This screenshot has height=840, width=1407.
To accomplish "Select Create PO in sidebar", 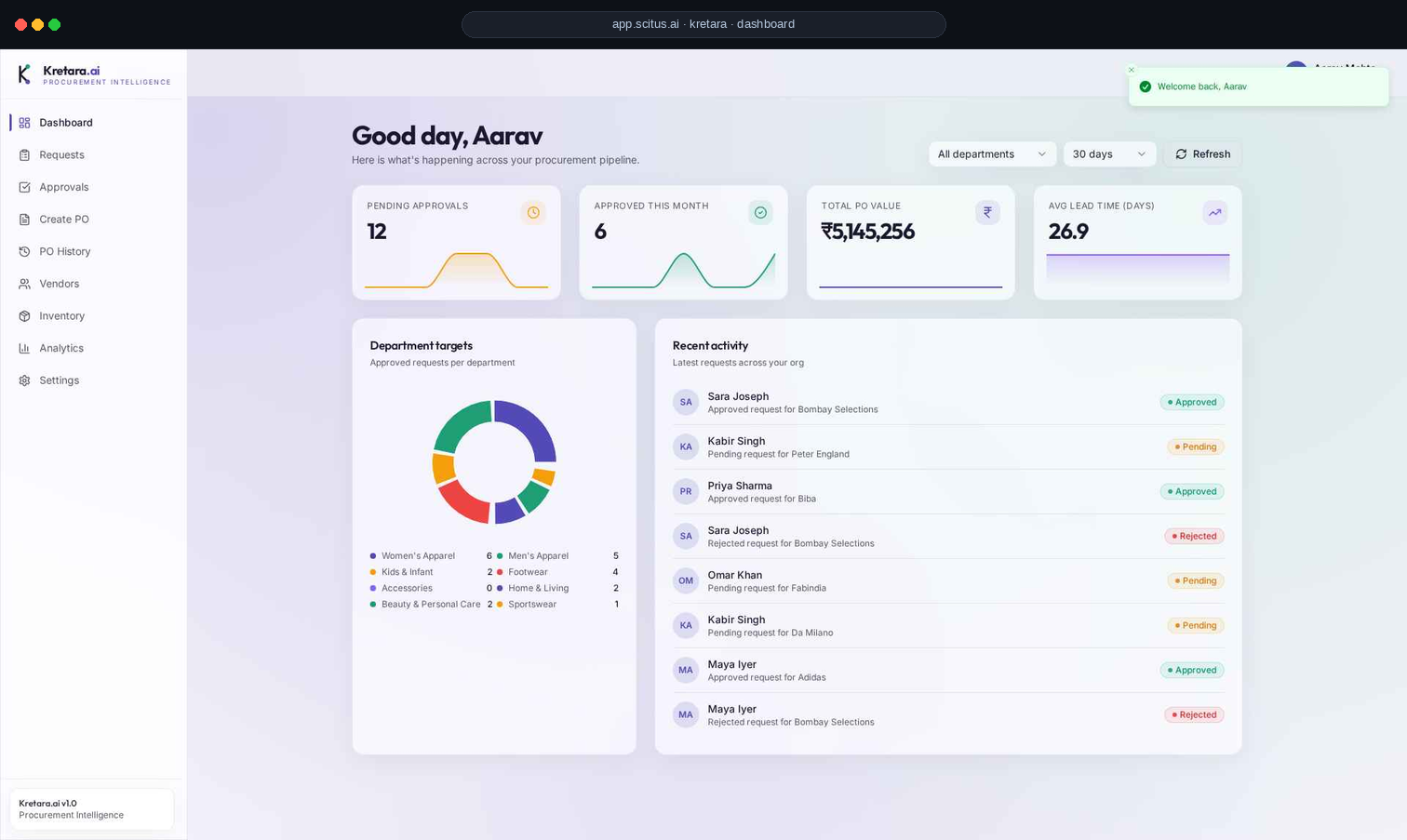I will pos(93,220).
